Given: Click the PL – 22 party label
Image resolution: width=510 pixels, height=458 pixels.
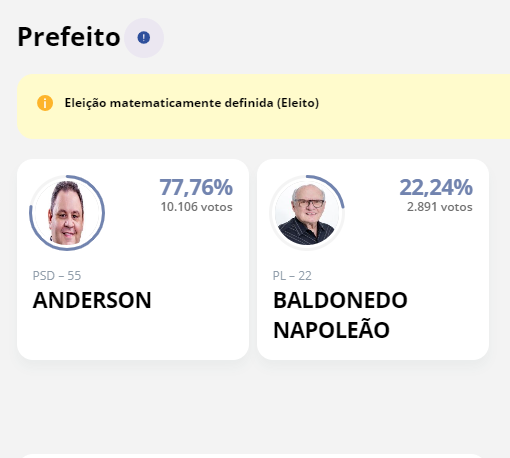Looking at the screenshot, I should (x=292, y=276).
